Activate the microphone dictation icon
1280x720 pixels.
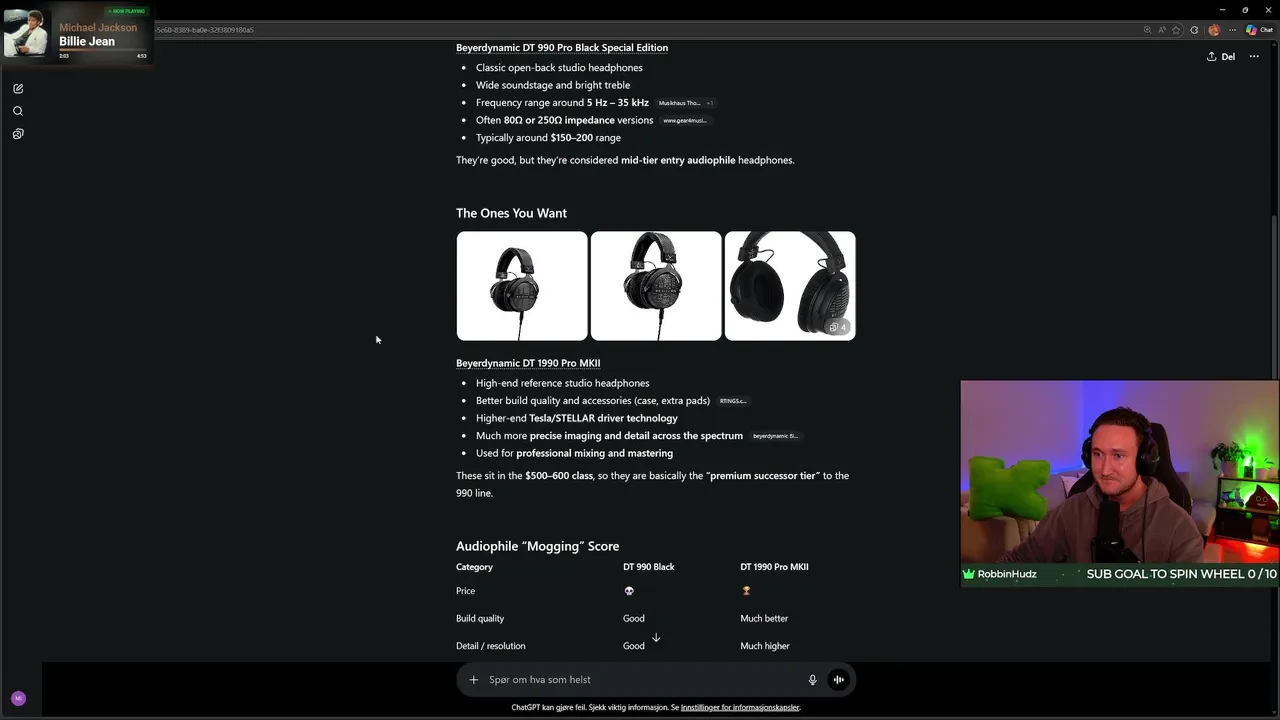click(x=812, y=680)
